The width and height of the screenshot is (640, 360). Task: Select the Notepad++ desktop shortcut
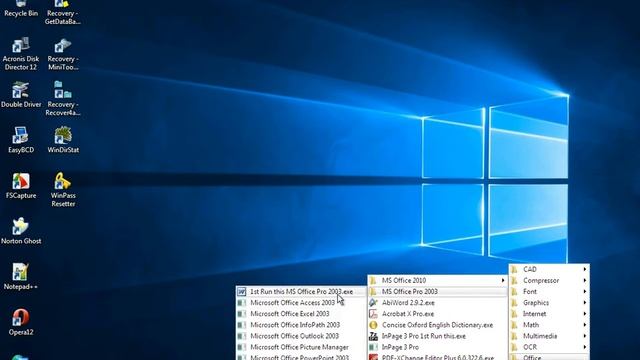point(21,277)
